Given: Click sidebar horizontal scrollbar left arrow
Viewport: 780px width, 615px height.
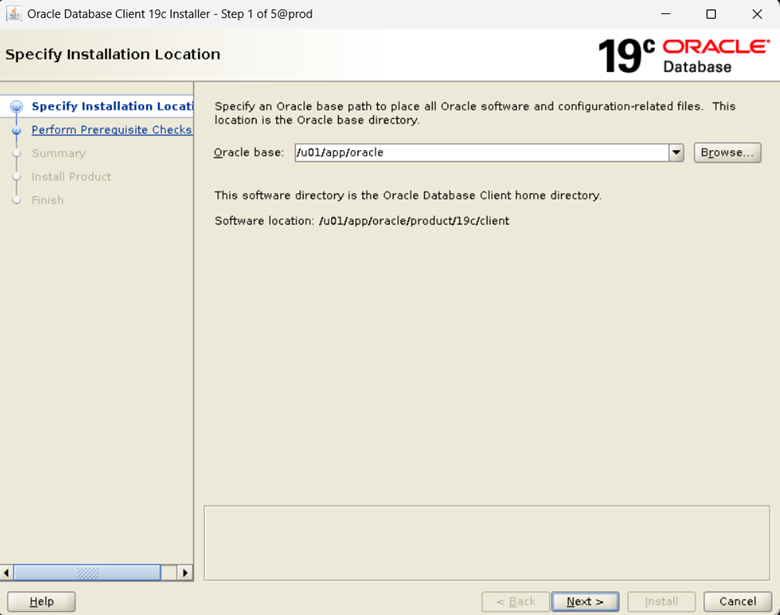Looking at the screenshot, I should point(6,573).
